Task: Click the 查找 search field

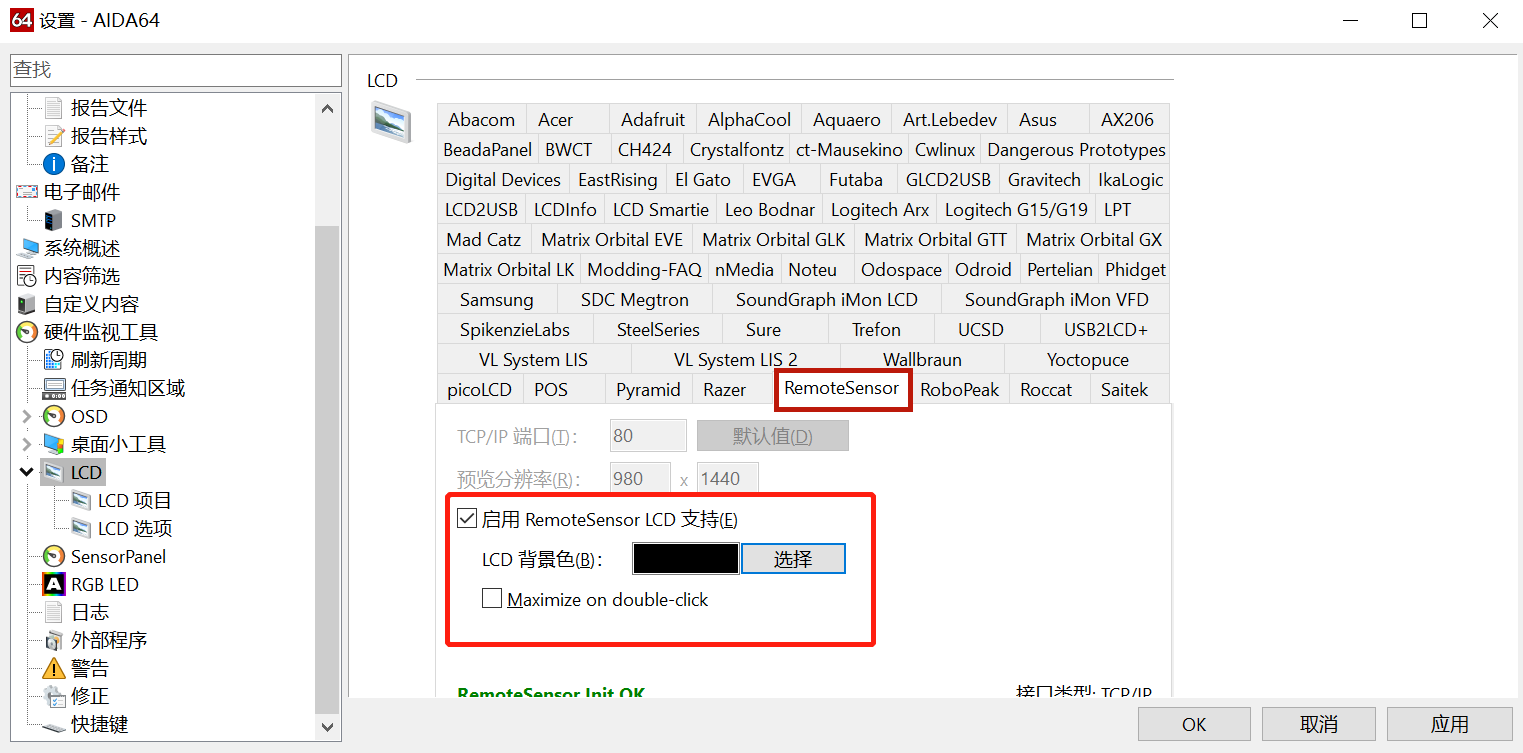Action: point(175,70)
